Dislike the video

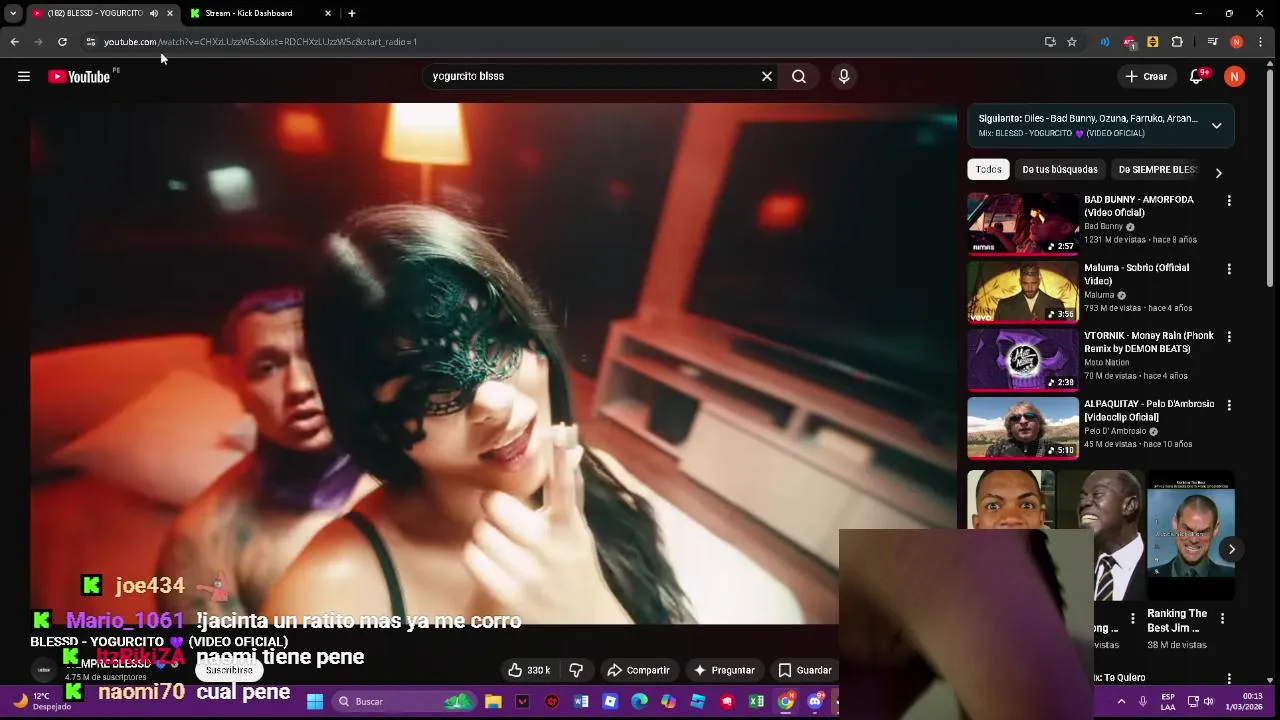pos(576,670)
